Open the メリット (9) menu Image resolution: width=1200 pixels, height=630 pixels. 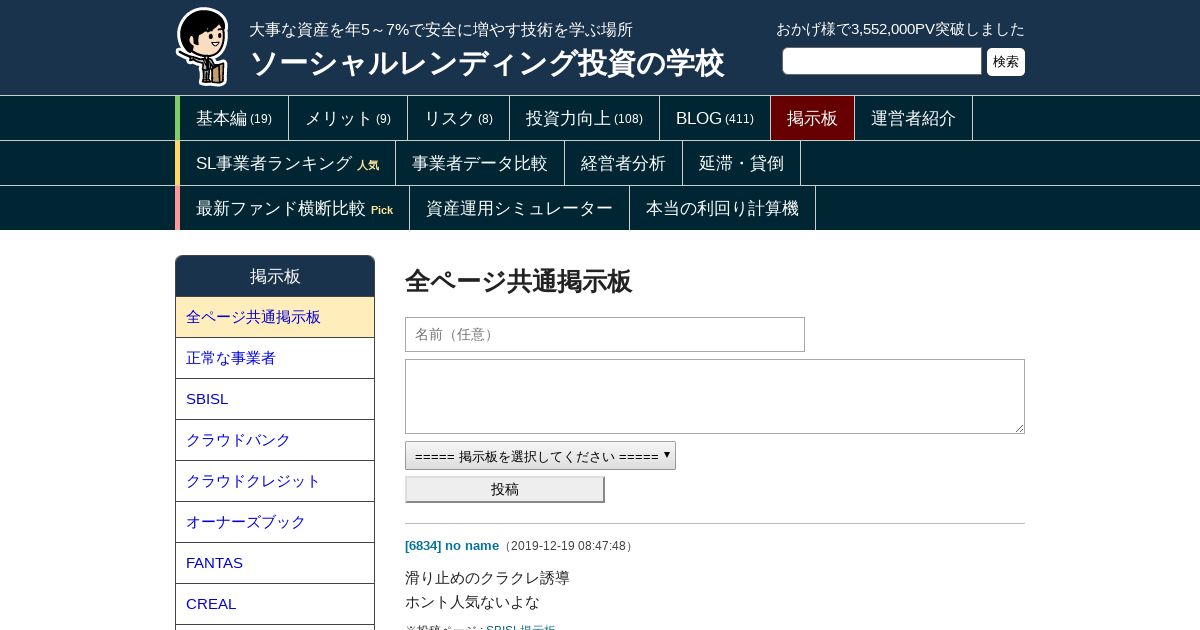pyautogui.click(x=348, y=118)
